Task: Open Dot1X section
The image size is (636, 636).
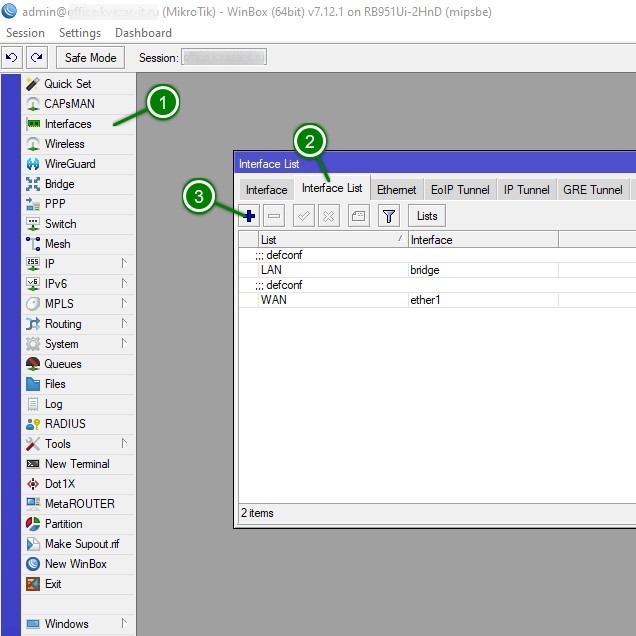Action: tap(79, 484)
